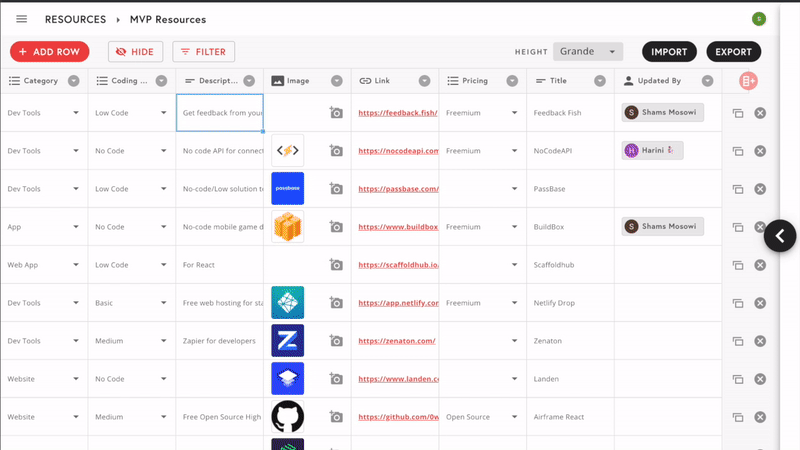Edit the 'Get feedback from your' description cell
The width and height of the screenshot is (800, 450).
click(220, 113)
